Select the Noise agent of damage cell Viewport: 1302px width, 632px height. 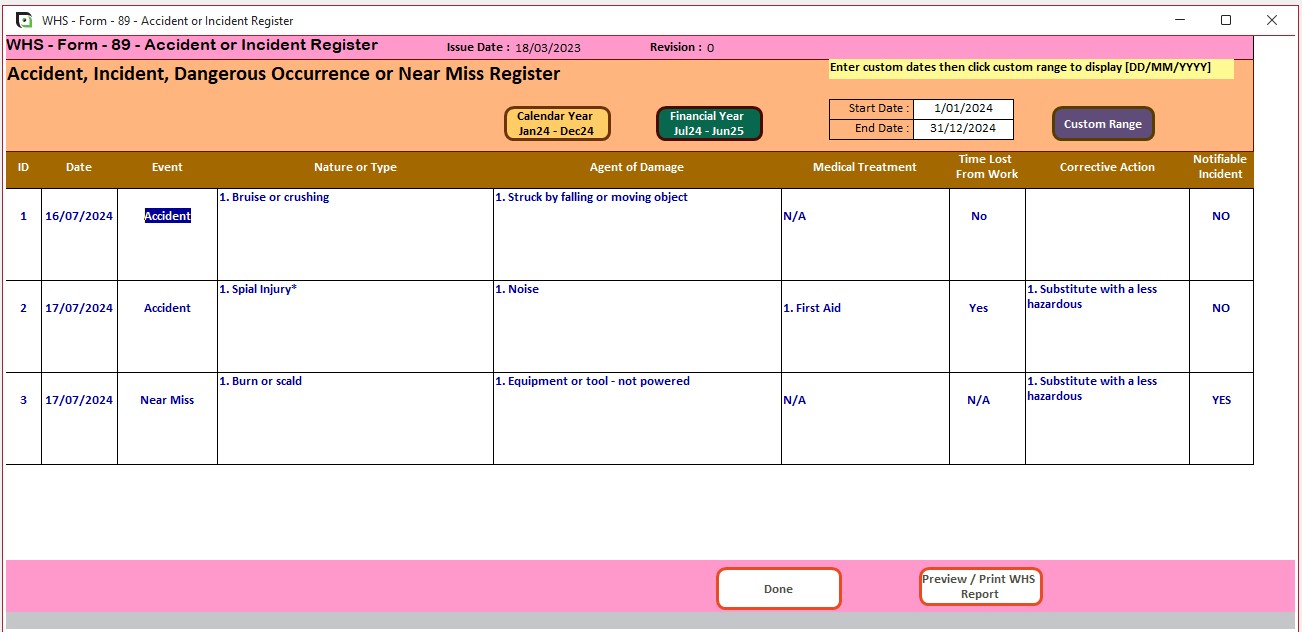[x=520, y=289]
